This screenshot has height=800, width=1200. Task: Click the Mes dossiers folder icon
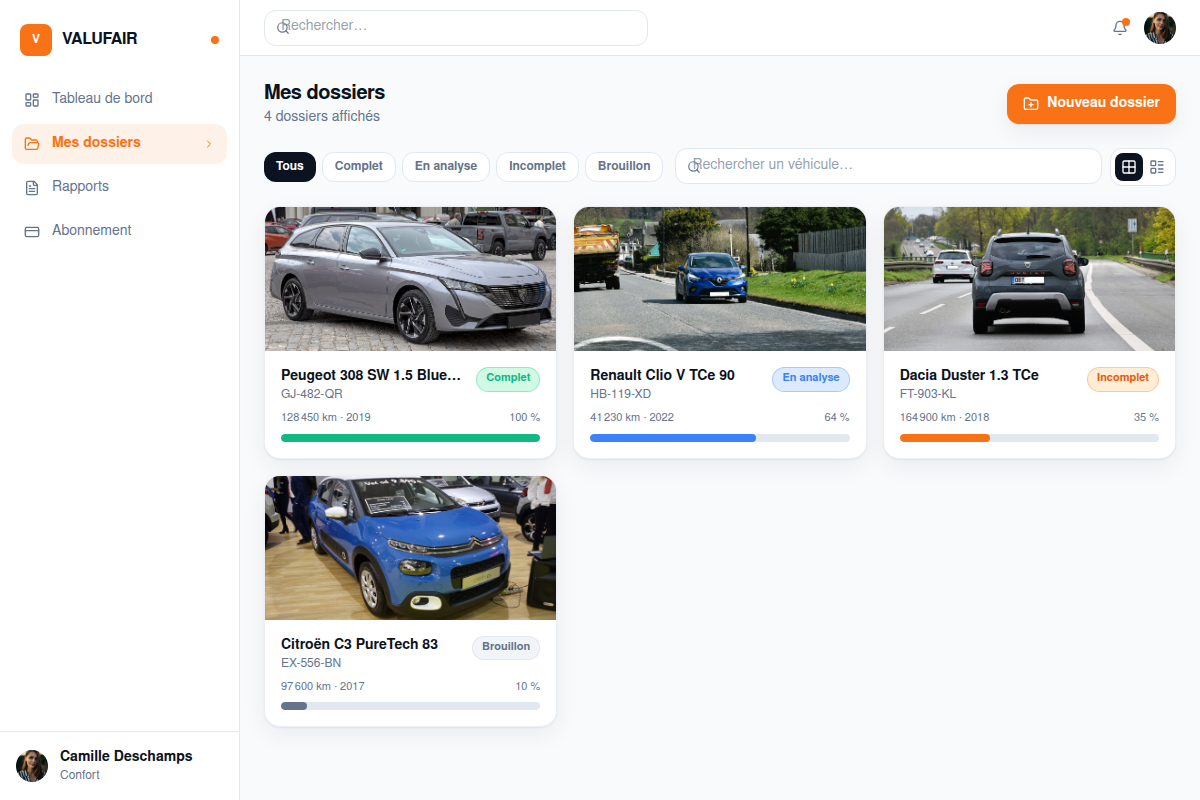(32, 143)
